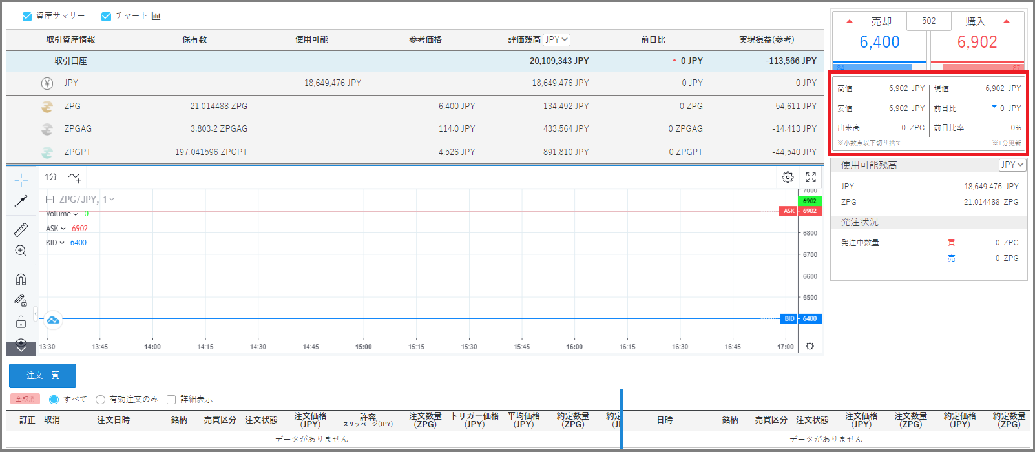Open the 1分 chart interval selector
1035x452 pixels.
51,177
